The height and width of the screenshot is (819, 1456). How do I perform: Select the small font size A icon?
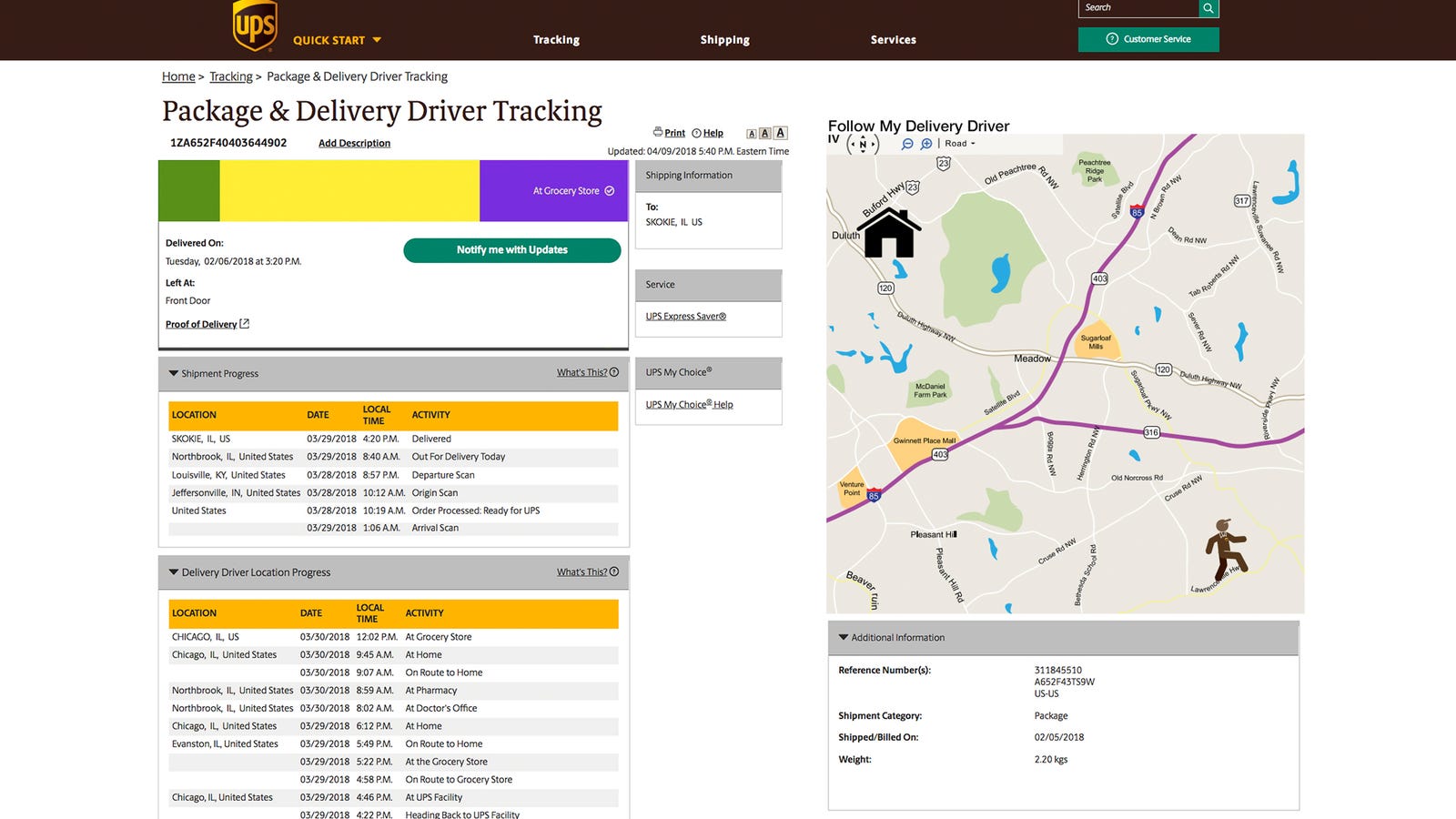coord(752,134)
